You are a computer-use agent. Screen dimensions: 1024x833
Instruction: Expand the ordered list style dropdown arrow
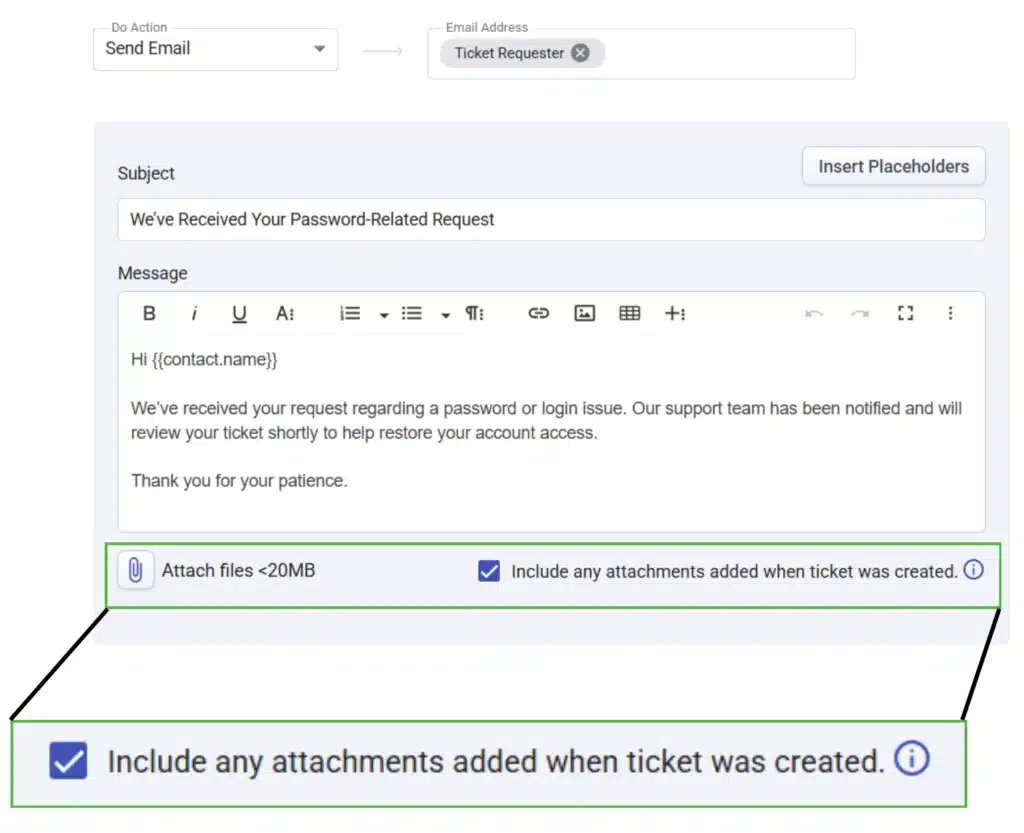tap(384, 315)
